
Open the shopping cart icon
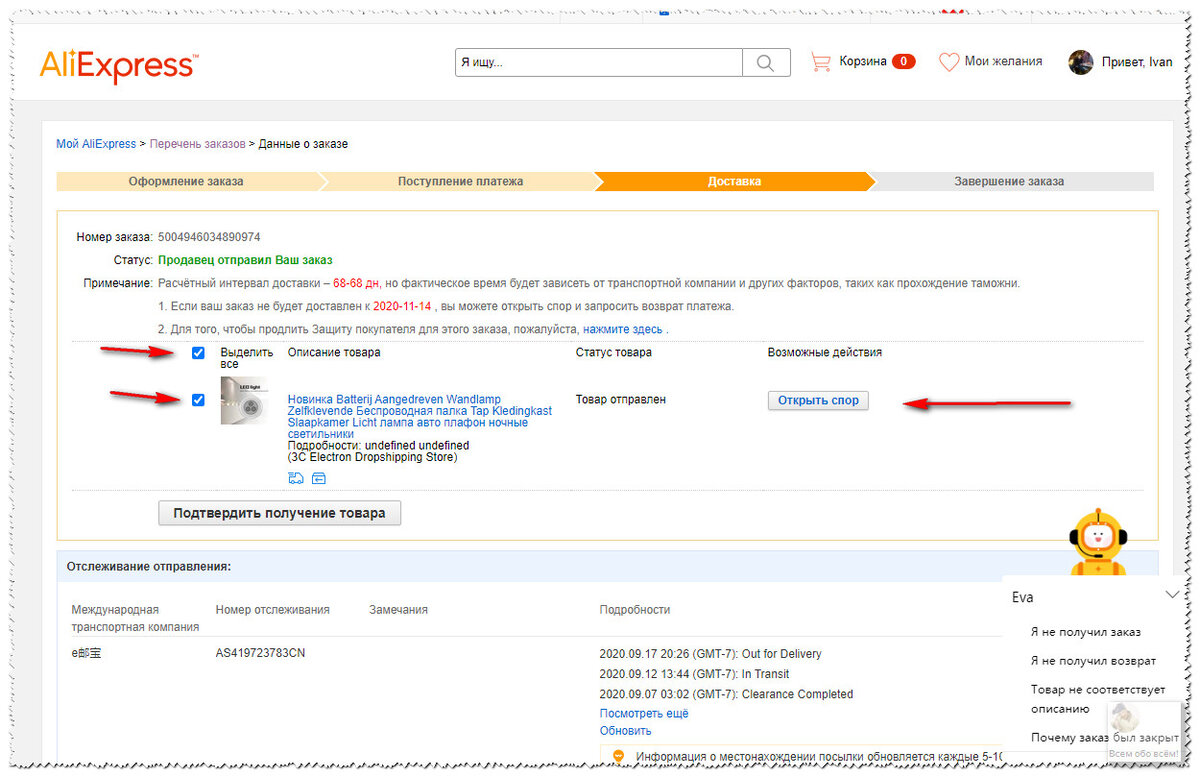point(821,62)
